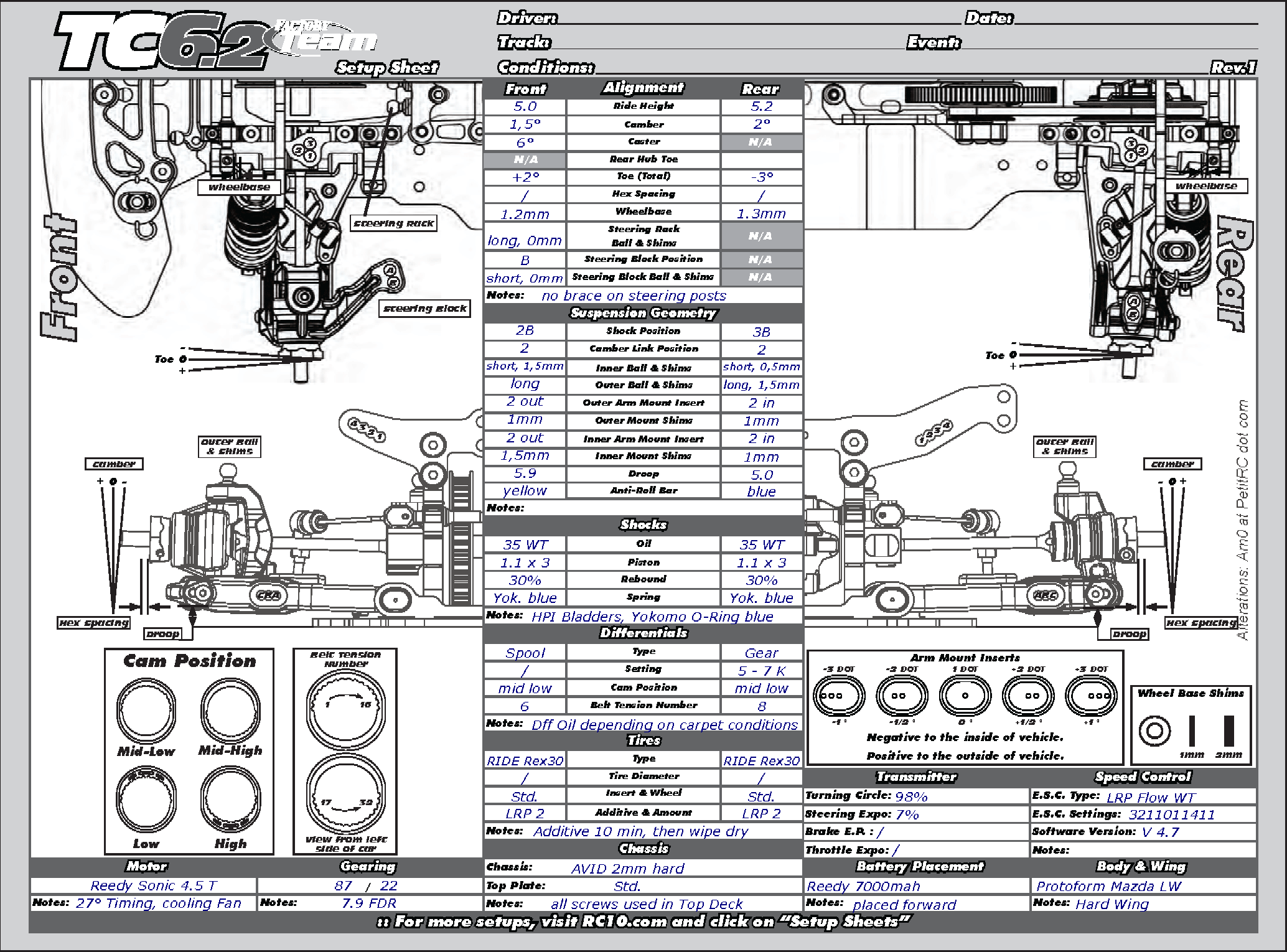Click the front Spring value Yok. blue
Image resolution: width=1287 pixels, height=952 pixels.
(525, 598)
